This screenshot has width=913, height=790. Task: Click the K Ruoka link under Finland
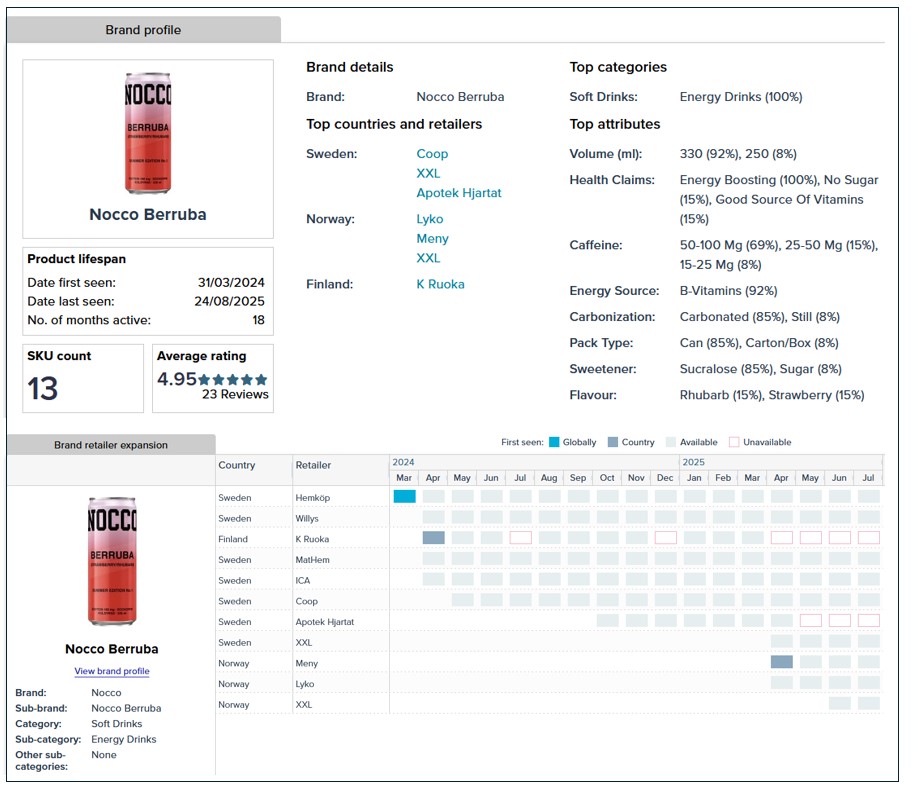pyautogui.click(x=440, y=284)
